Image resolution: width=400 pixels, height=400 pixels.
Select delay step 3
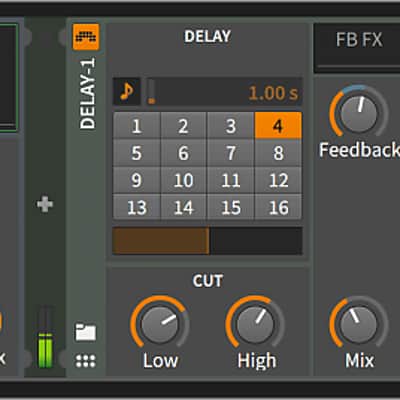tap(231, 126)
